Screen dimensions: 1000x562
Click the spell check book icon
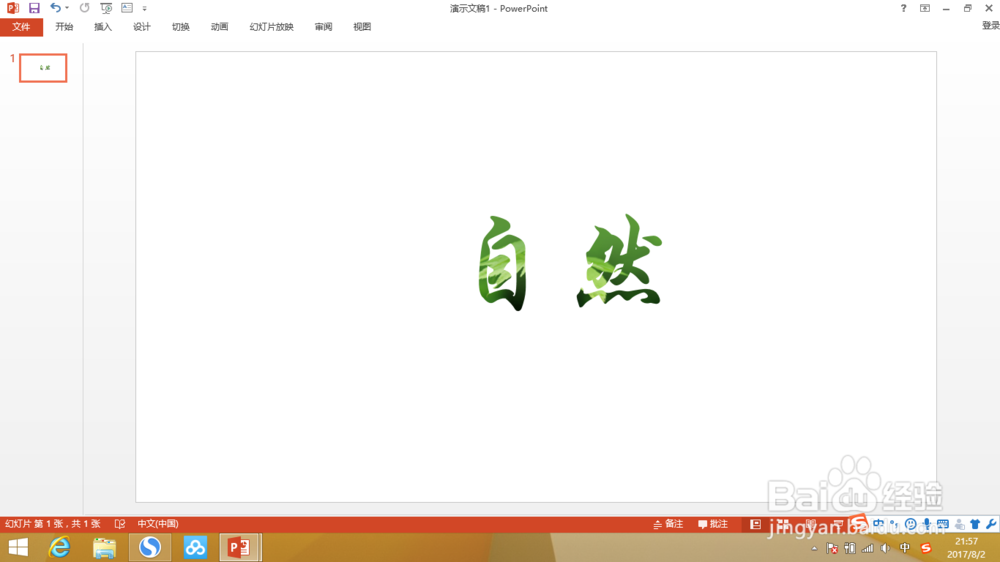[120, 524]
